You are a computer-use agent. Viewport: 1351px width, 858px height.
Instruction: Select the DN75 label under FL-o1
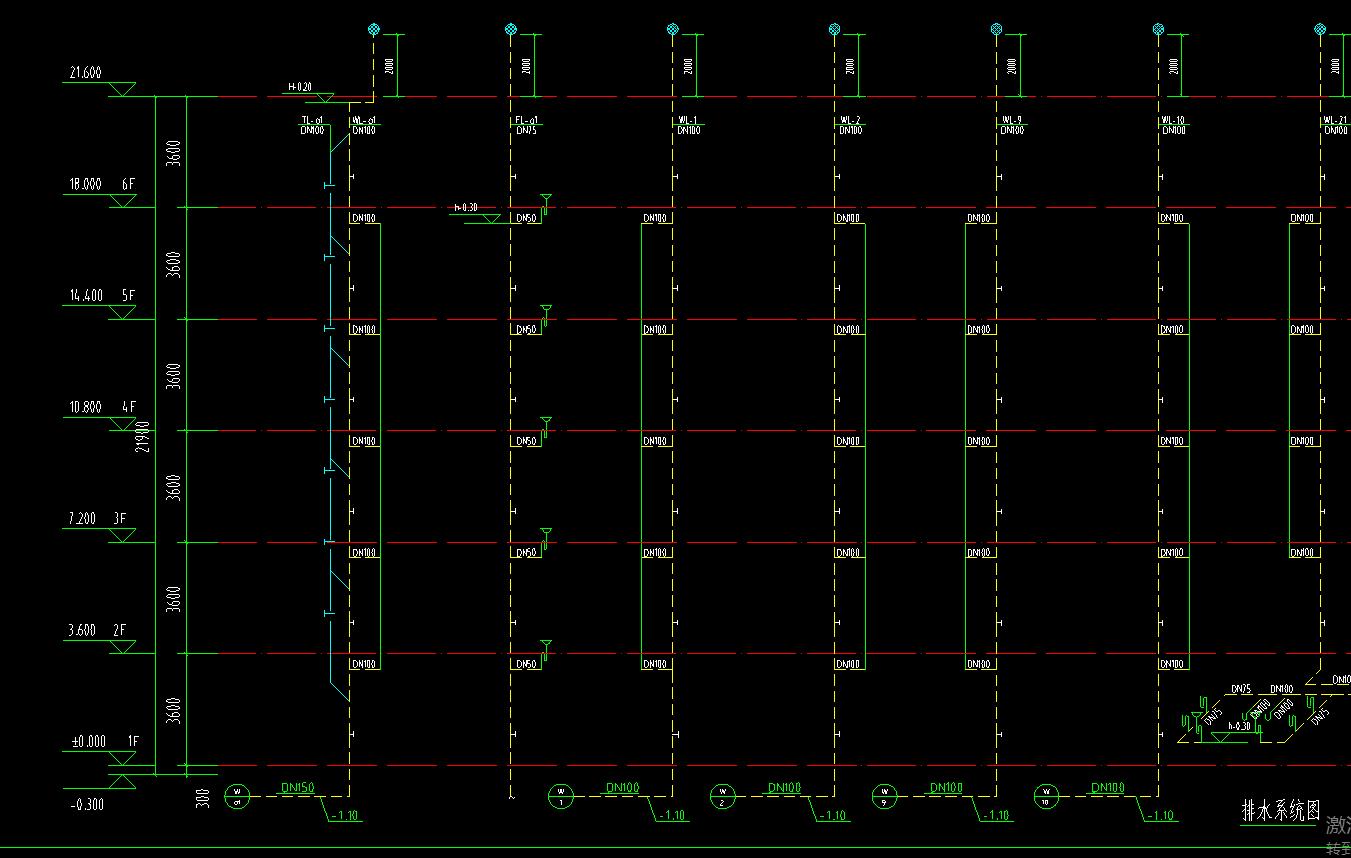pyautogui.click(x=526, y=130)
